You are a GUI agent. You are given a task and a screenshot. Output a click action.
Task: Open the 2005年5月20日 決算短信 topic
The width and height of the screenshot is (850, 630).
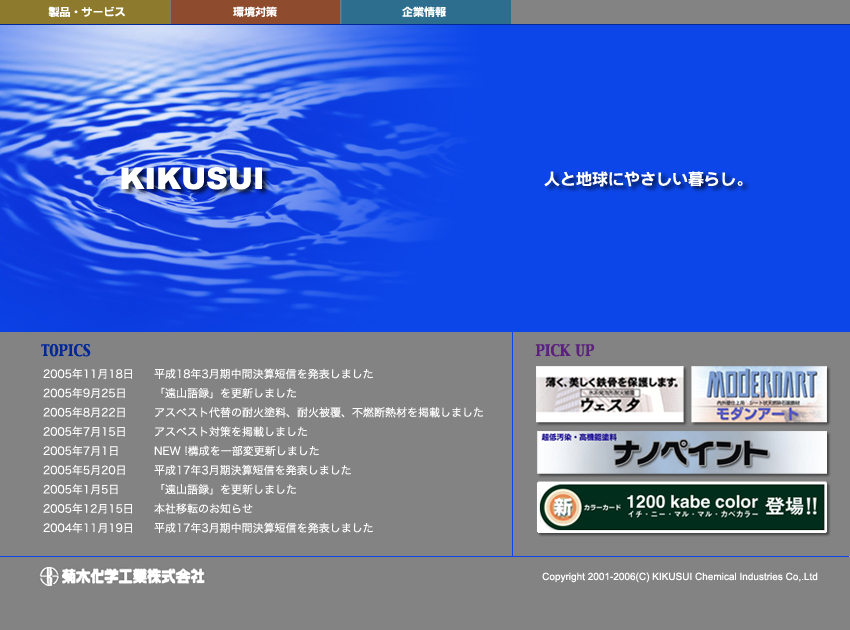coord(252,470)
